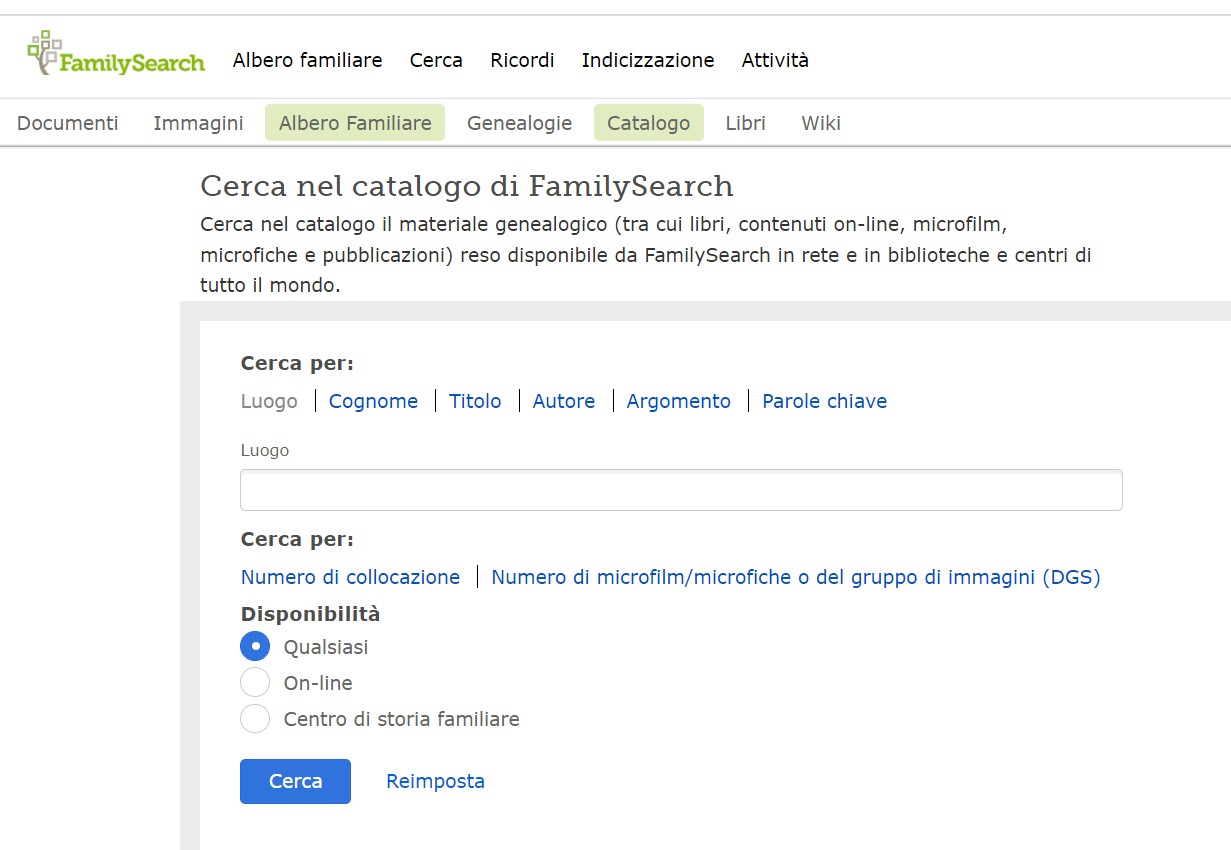Select the On-line availability radio button

(255, 683)
